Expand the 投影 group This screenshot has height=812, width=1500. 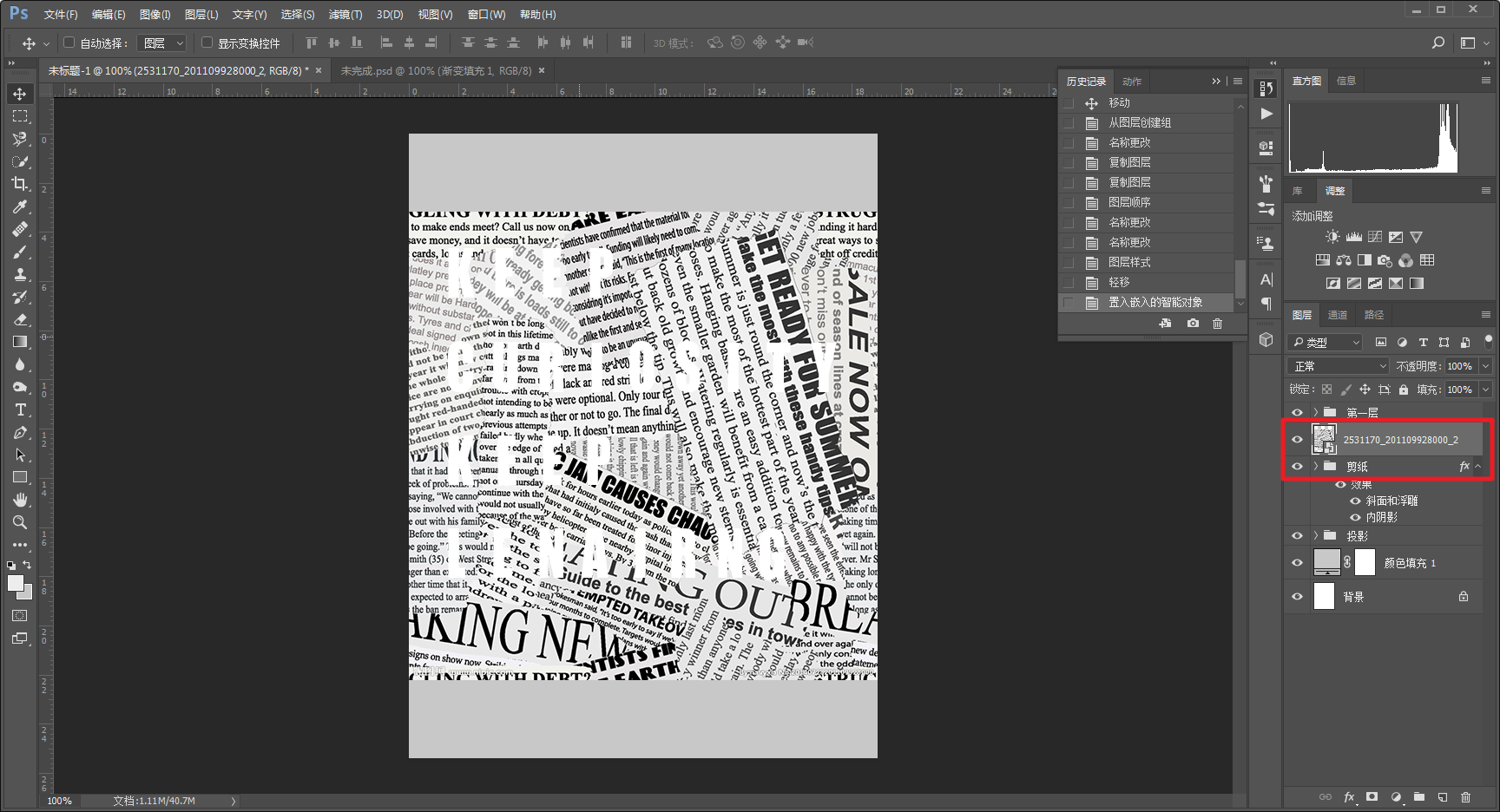(x=1316, y=536)
